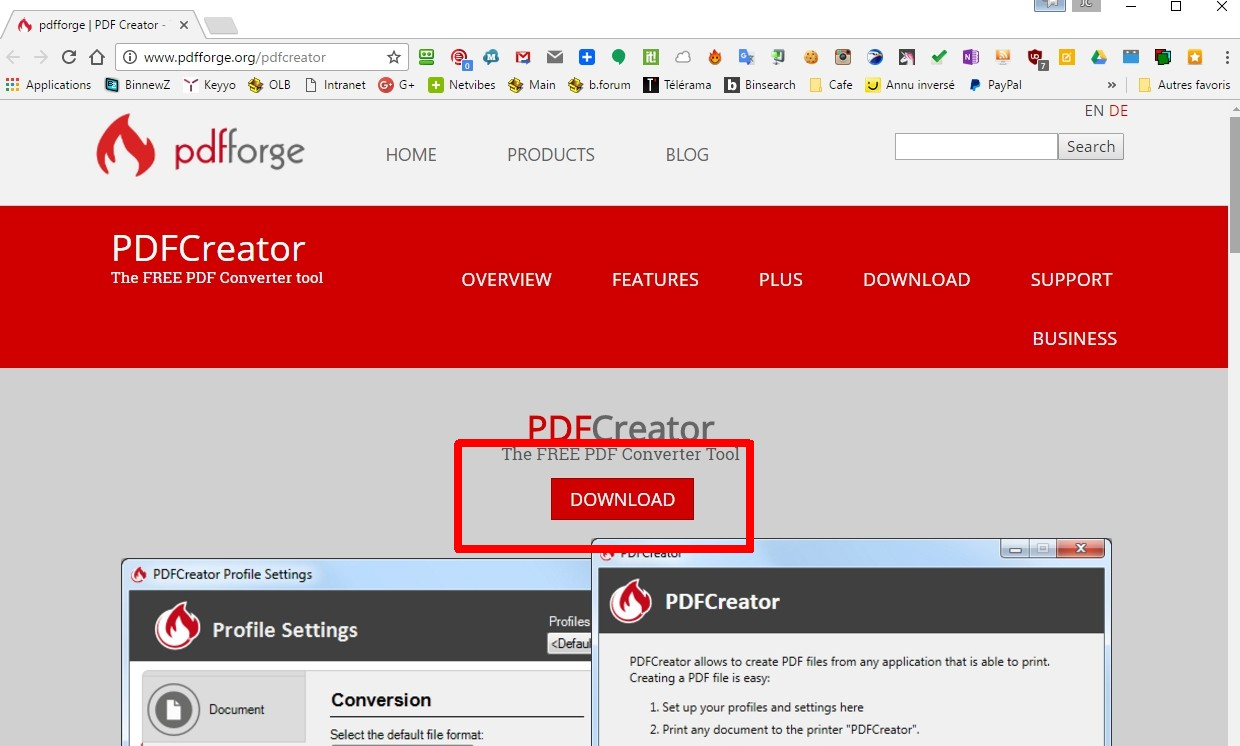The image size is (1240, 746).
Task: Open the Chrome three-dot menu
Action: click(1226, 57)
